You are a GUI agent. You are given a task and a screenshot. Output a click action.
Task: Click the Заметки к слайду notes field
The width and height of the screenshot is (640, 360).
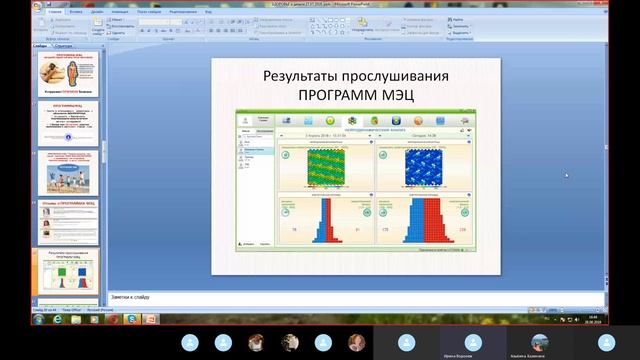[355, 298]
